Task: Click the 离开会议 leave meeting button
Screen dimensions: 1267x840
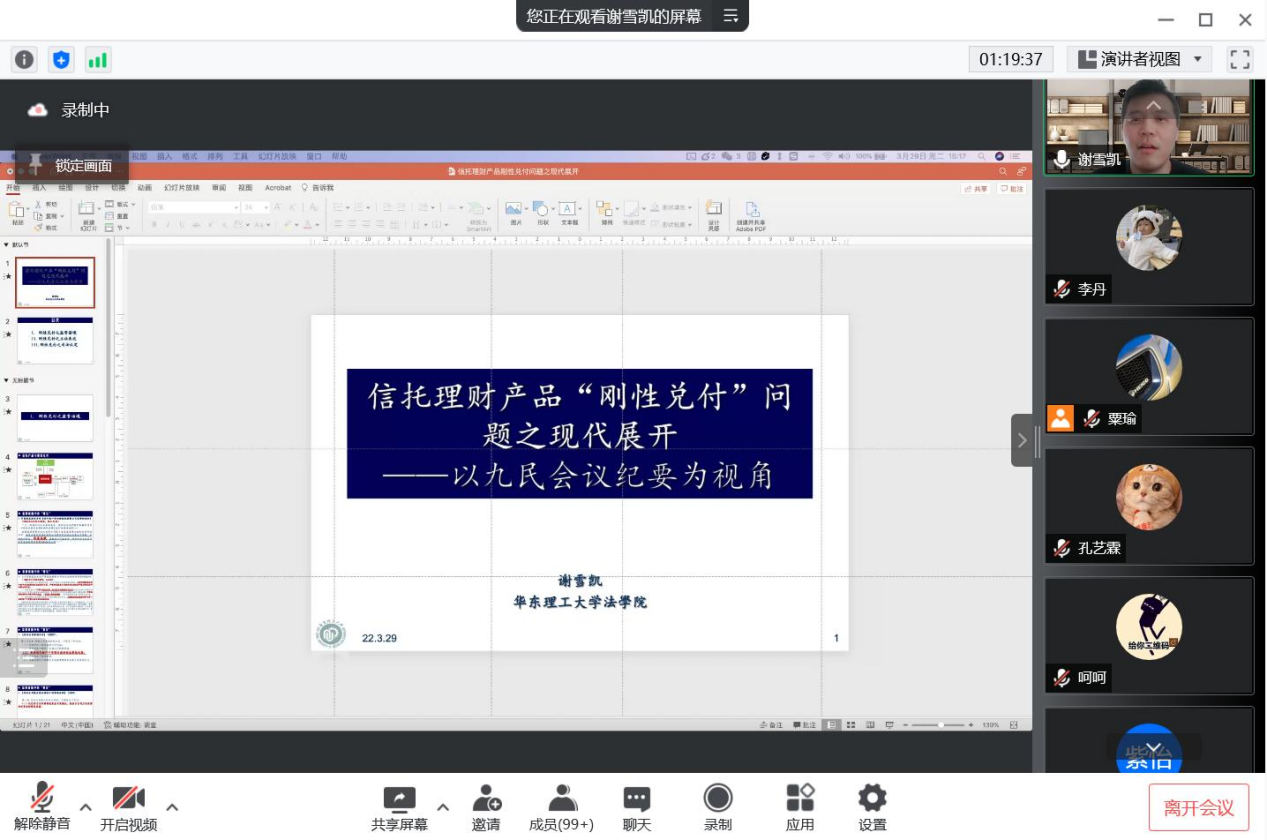Action: (1198, 808)
